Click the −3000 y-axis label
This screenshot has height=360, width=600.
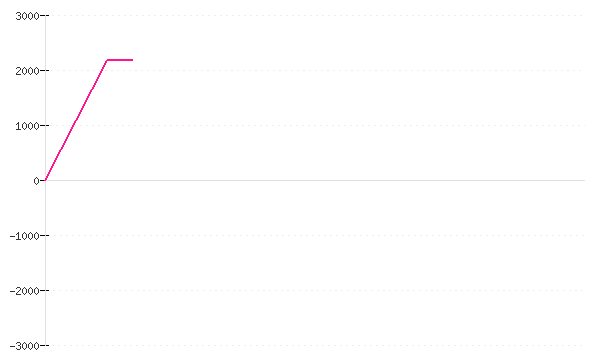click(24, 346)
